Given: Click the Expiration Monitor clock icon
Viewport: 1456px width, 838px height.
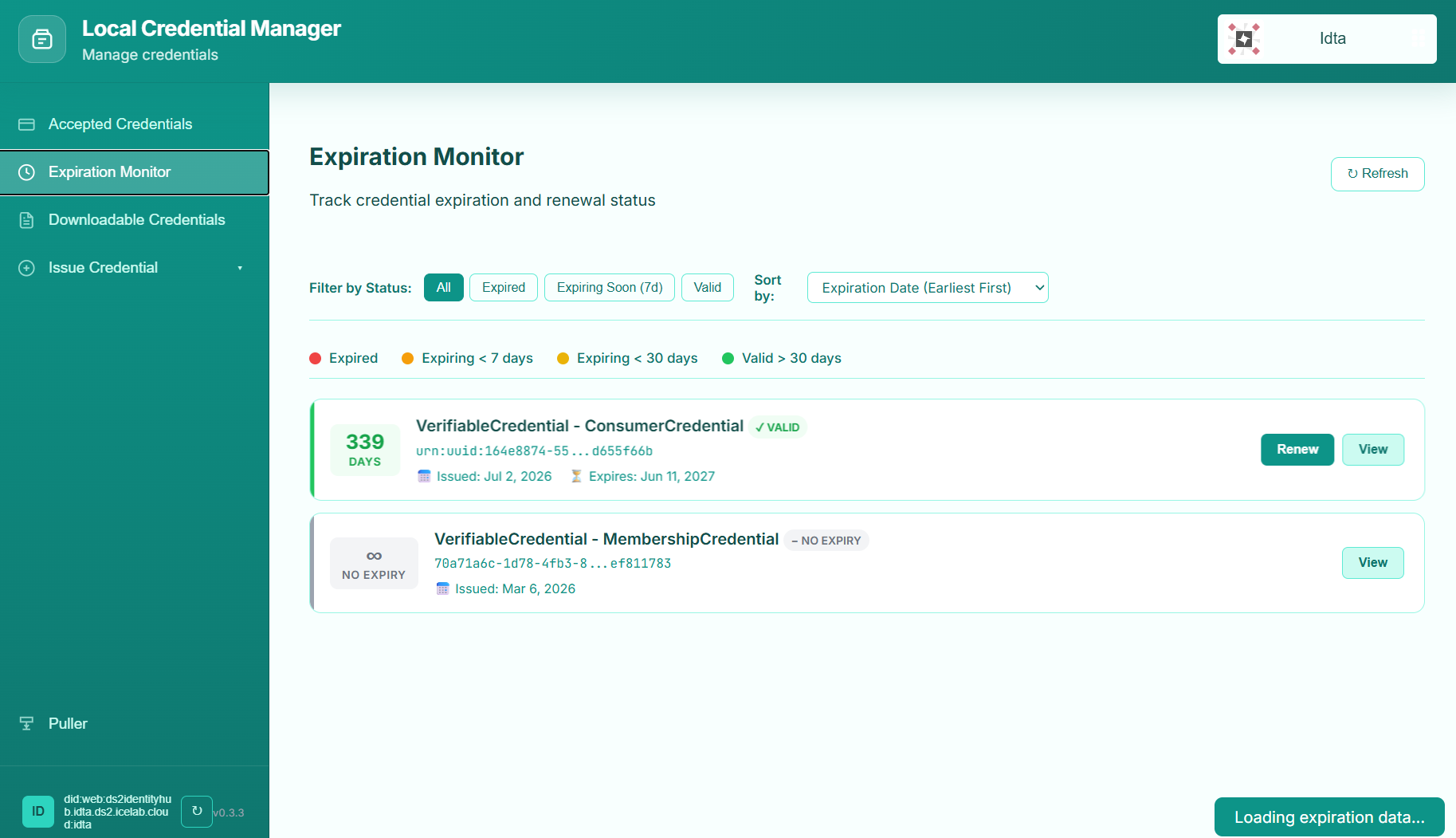Looking at the screenshot, I should click(26, 172).
